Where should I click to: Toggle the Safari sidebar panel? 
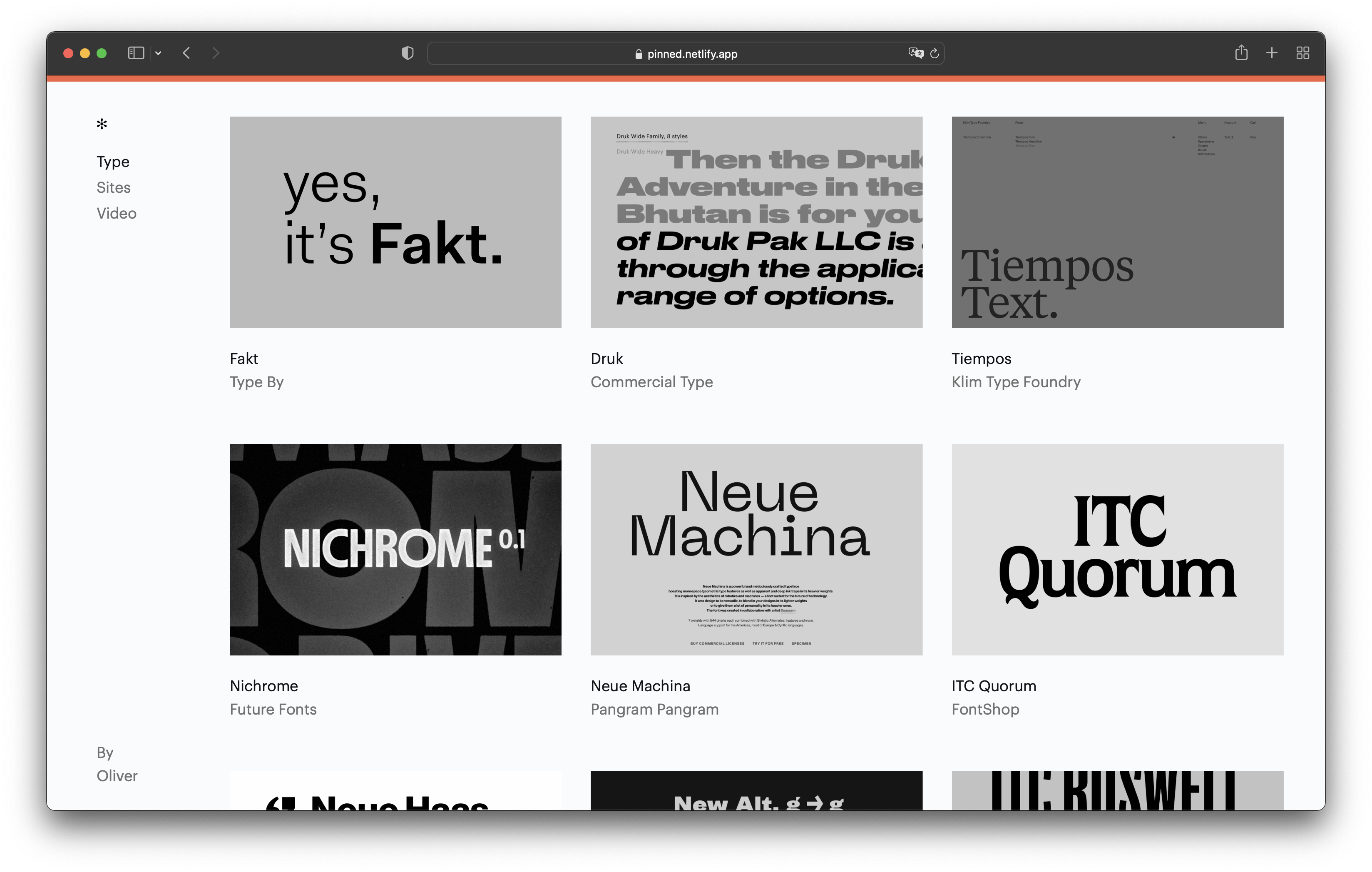136,53
